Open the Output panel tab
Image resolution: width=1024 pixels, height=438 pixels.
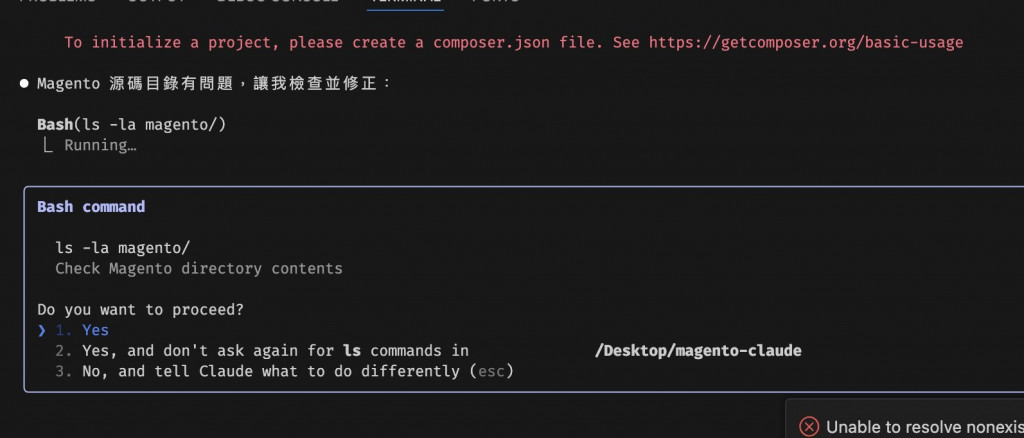coord(155,2)
